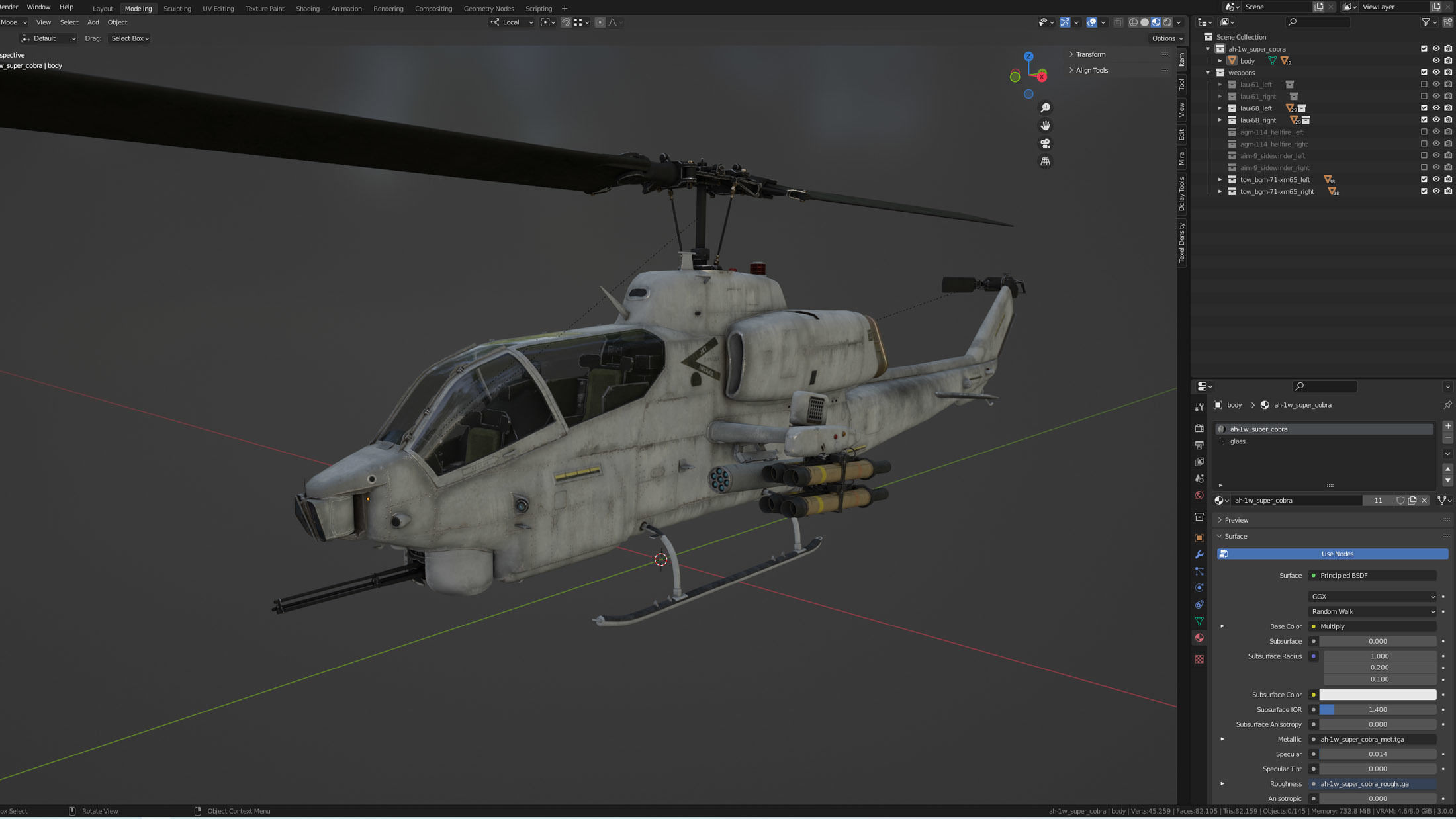Open the Select menu in the header
1456x819 pixels.
pyautogui.click(x=69, y=22)
